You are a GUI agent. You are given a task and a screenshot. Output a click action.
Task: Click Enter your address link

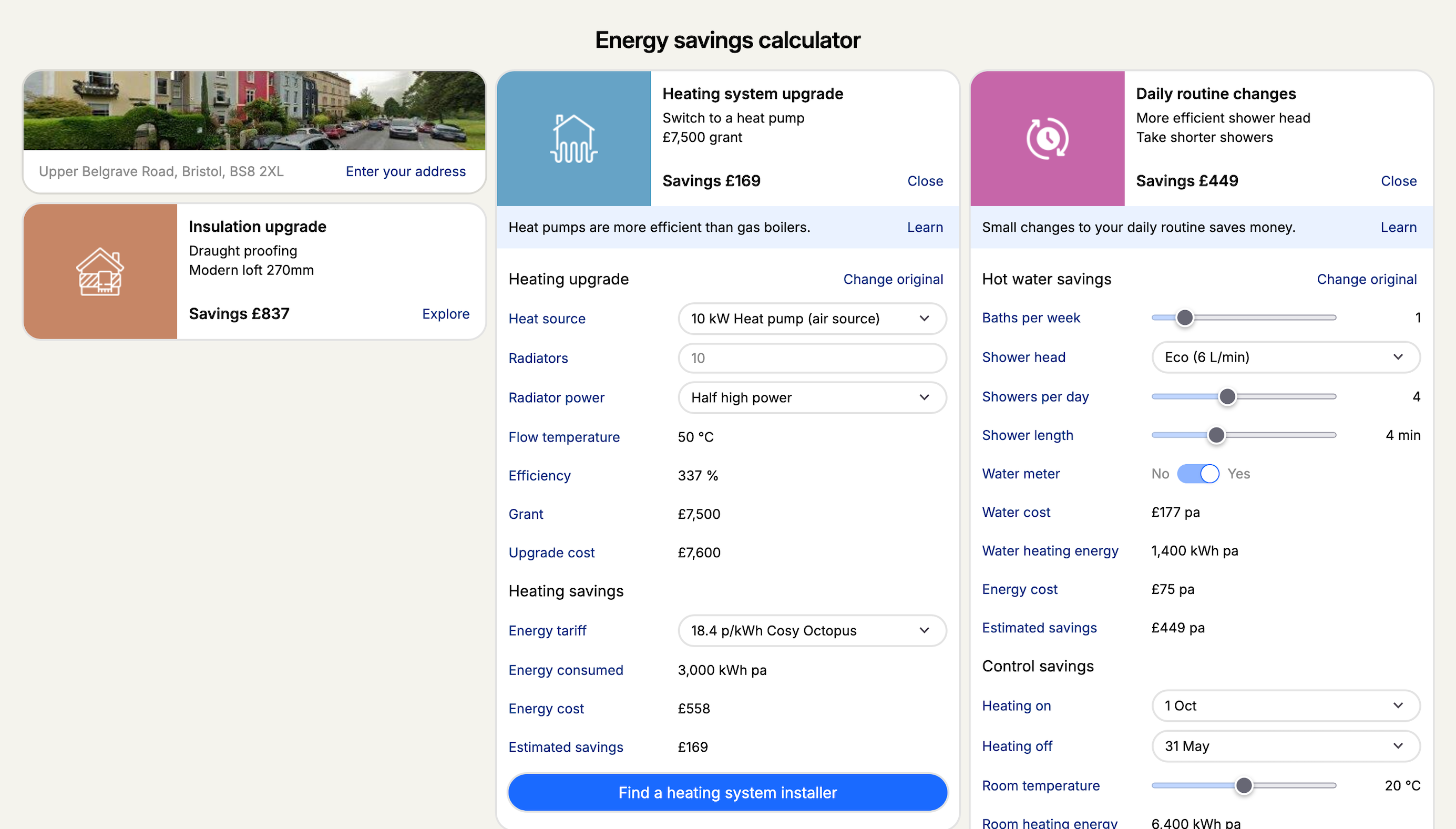tap(405, 171)
